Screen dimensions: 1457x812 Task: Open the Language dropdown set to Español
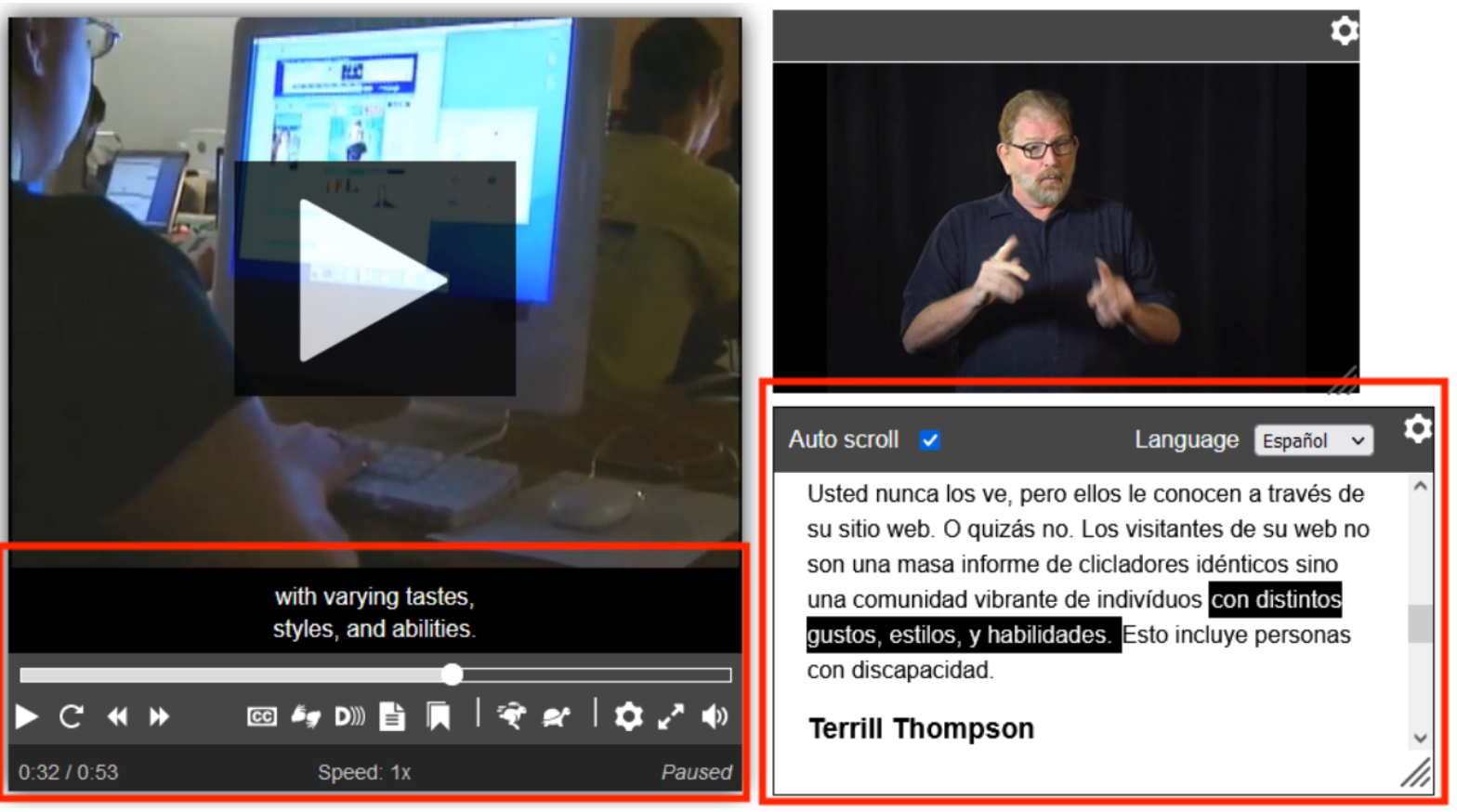coord(1313,440)
